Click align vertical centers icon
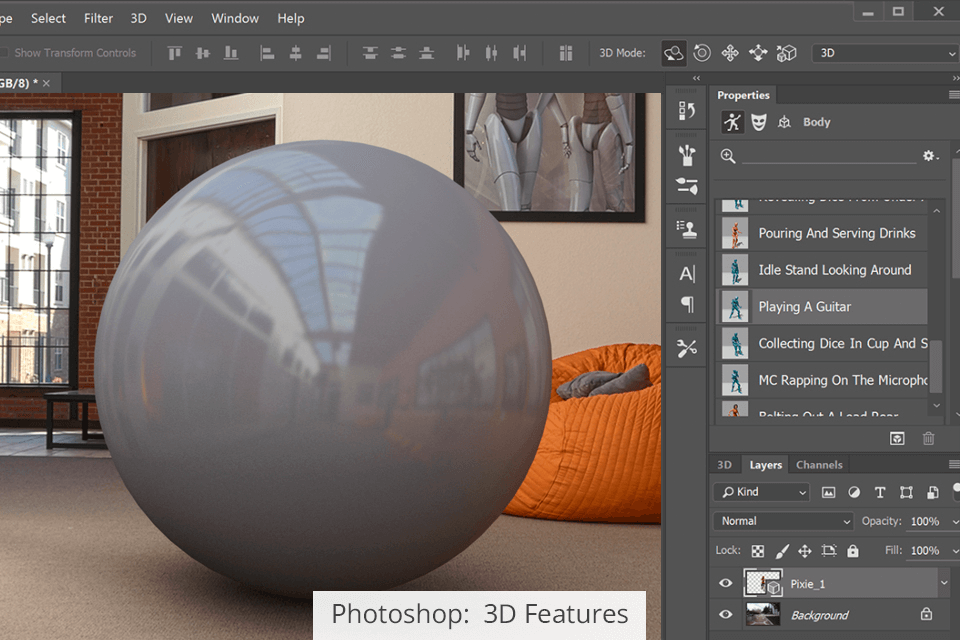Screen dimensions: 960x640 coord(203,53)
